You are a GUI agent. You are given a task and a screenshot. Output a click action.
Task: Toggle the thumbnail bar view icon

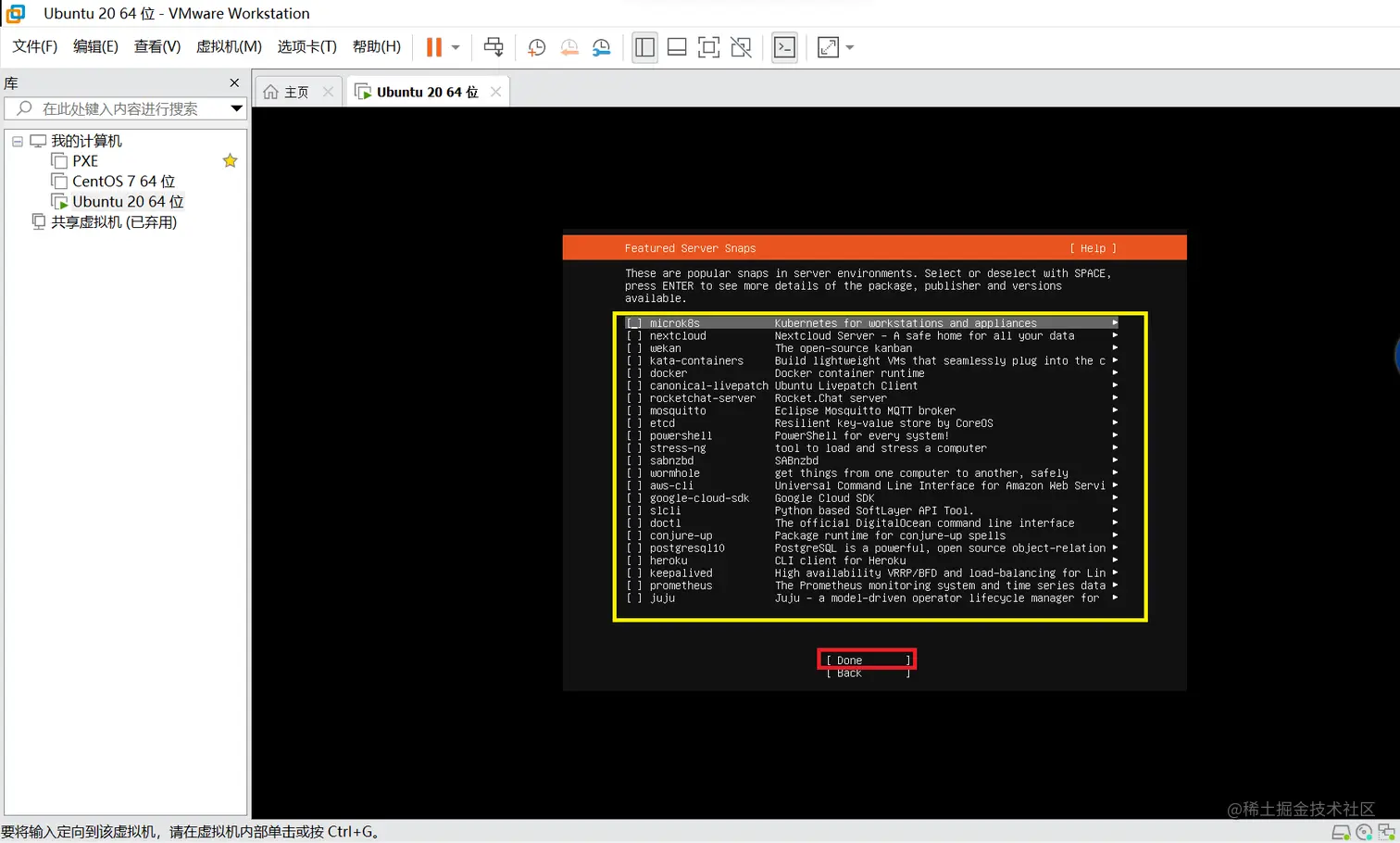[x=677, y=47]
